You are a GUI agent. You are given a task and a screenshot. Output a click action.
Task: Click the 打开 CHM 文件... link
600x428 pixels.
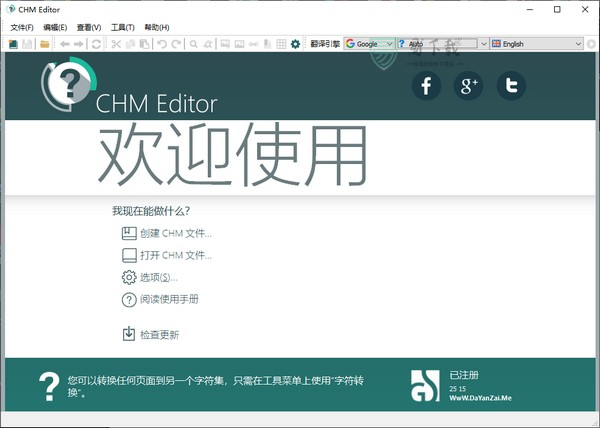tap(176, 255)
